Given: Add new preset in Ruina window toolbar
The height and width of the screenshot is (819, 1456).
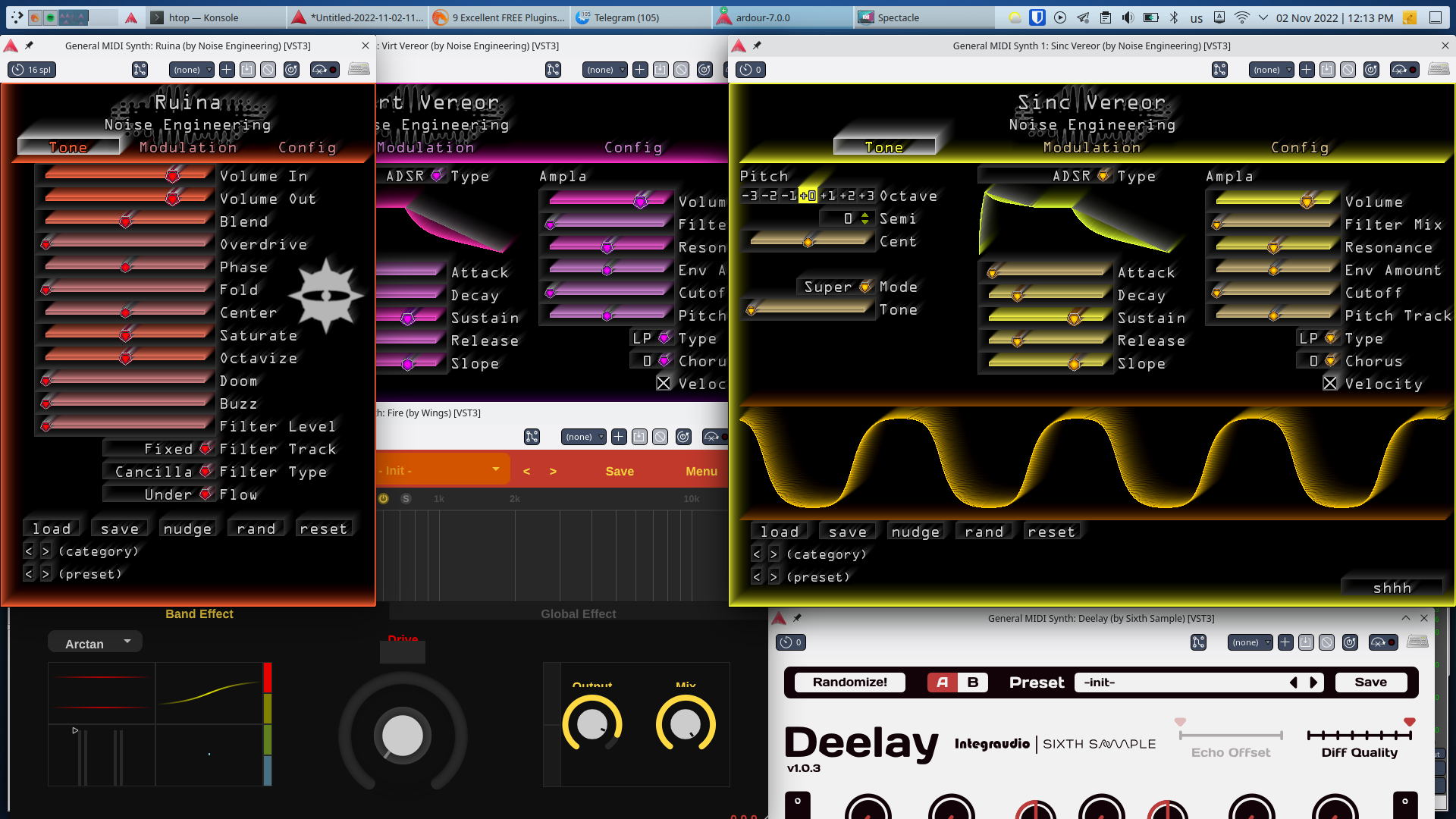Looking at the screenshot, I should [227, 70].
